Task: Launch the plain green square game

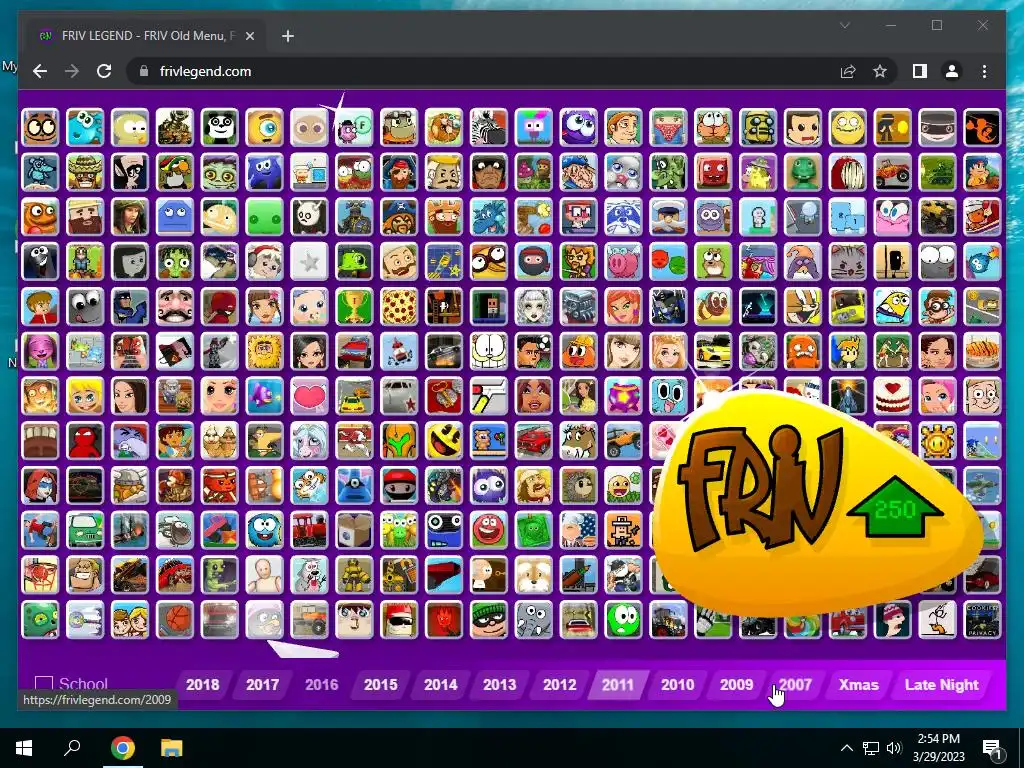Action: [264, 217]
